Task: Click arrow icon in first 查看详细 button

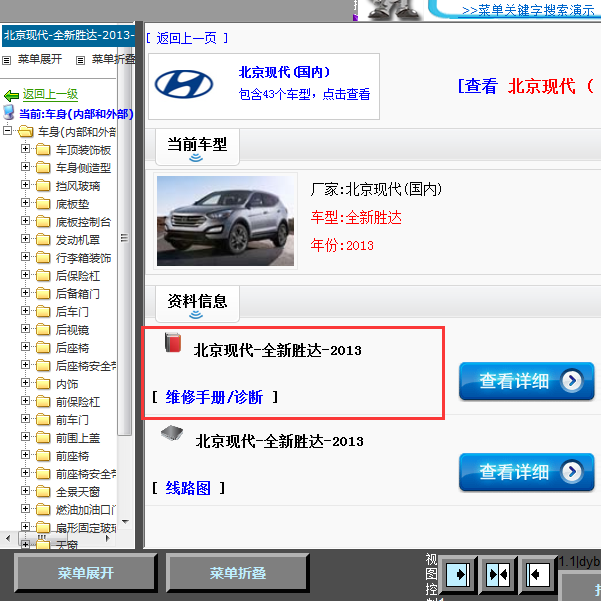Action: coord(572,381)
